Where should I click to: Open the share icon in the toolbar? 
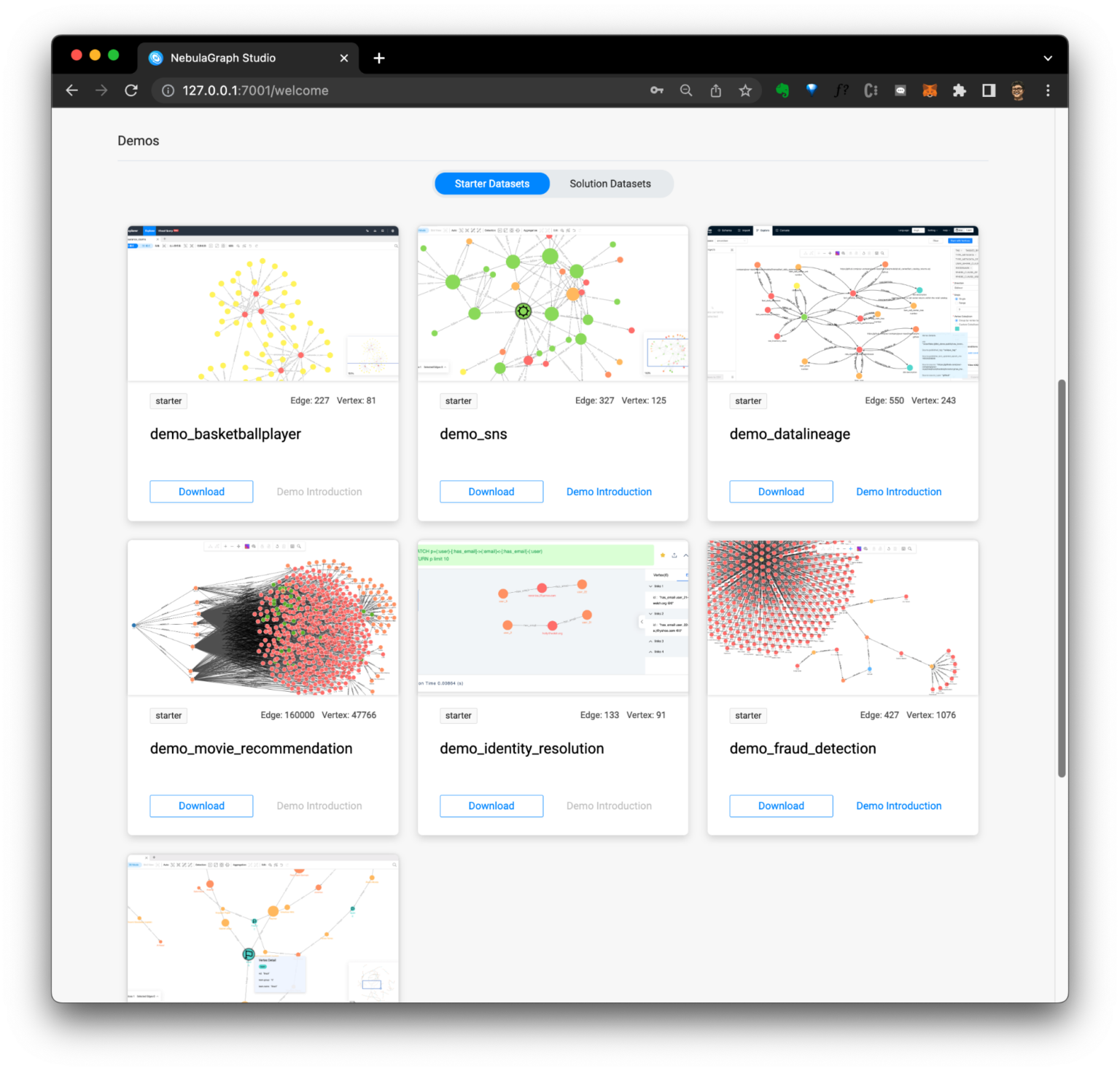click(x=715, y=90)
